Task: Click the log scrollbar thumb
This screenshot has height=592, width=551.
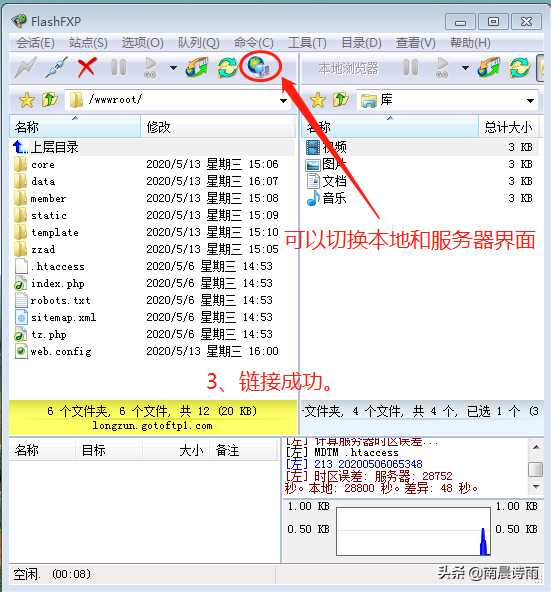Action: pos(536,470)
